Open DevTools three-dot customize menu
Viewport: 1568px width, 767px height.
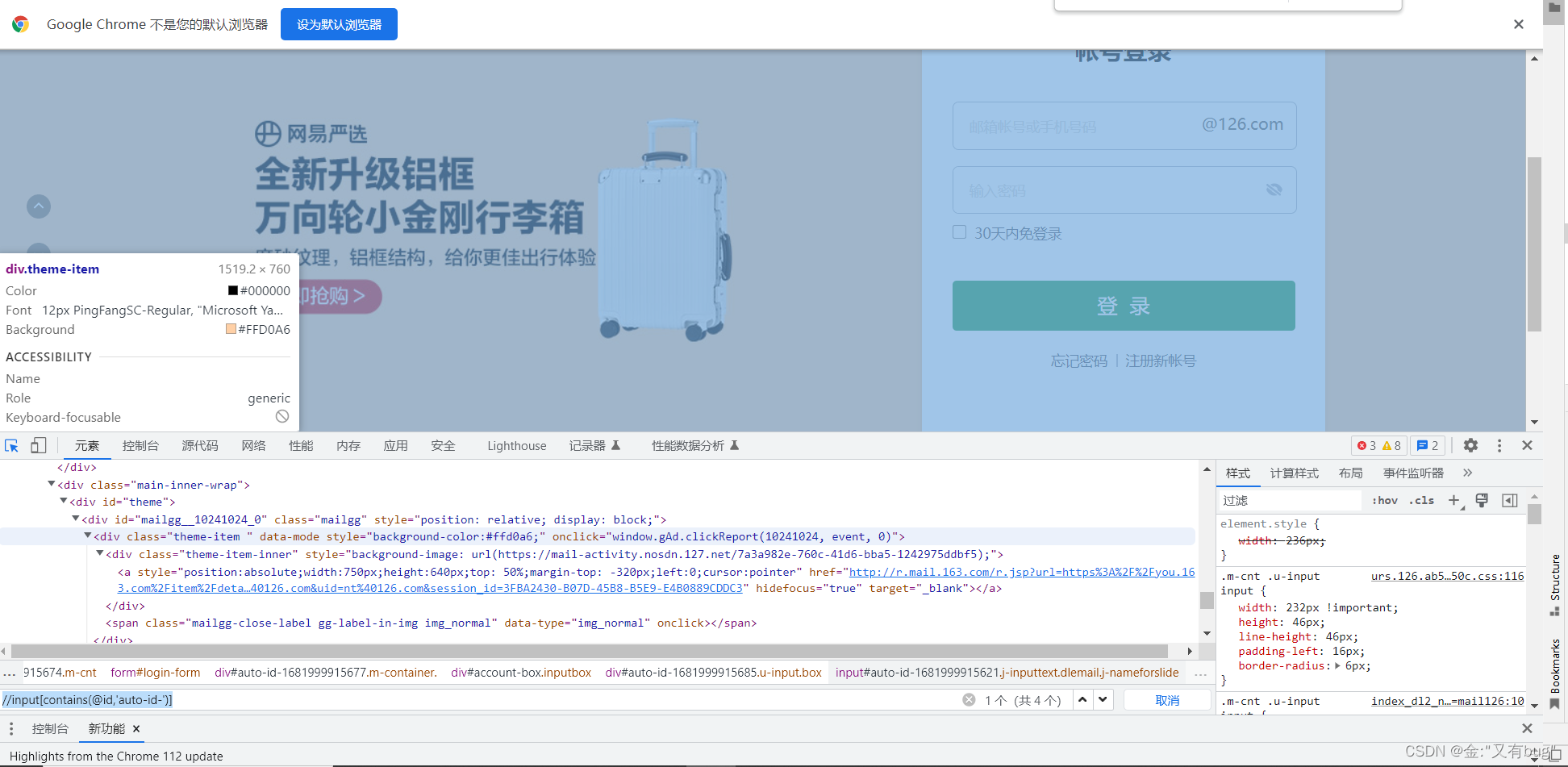click(1499, 445)
